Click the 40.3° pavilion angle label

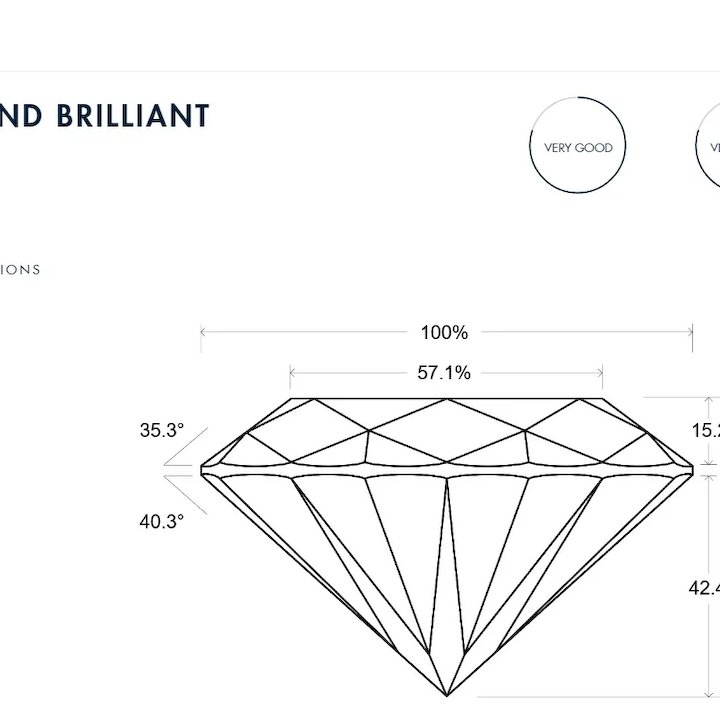[x=162, y=522]
